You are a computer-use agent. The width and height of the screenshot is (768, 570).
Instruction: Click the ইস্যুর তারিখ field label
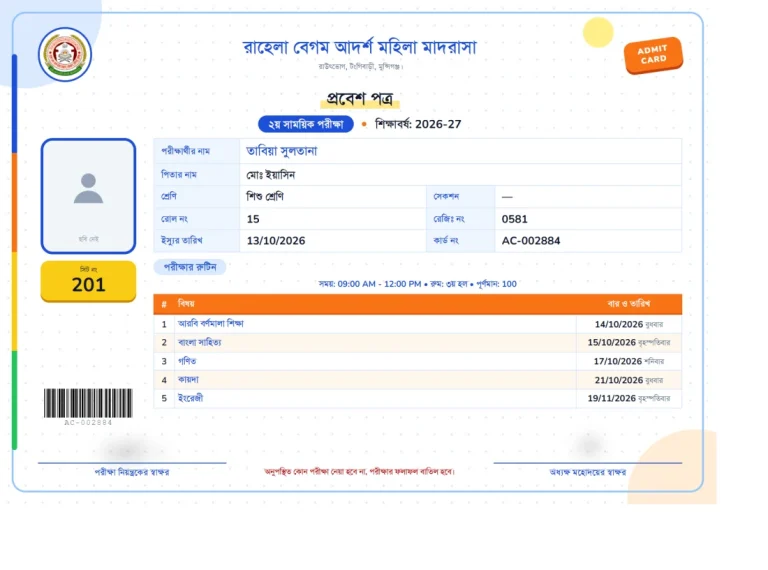(x=181, y=240)
